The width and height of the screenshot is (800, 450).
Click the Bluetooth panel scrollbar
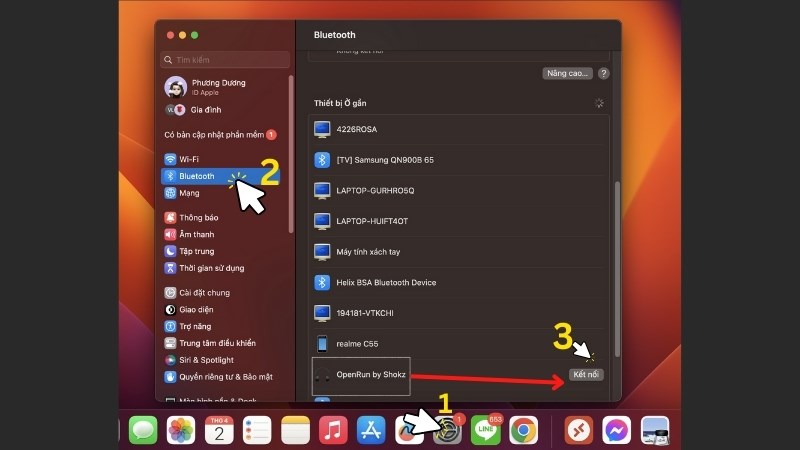click(x=617, y=269)
